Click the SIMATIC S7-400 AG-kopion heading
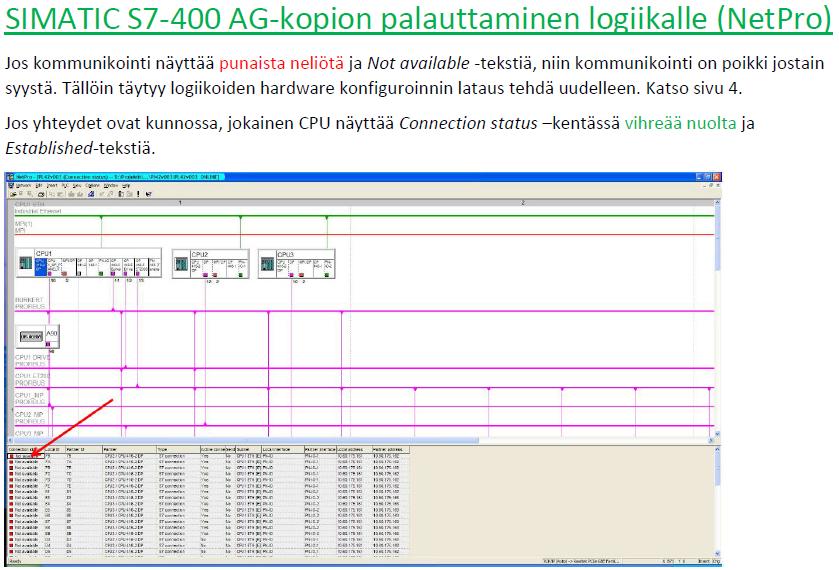839x570 pixels. (418, 18)
